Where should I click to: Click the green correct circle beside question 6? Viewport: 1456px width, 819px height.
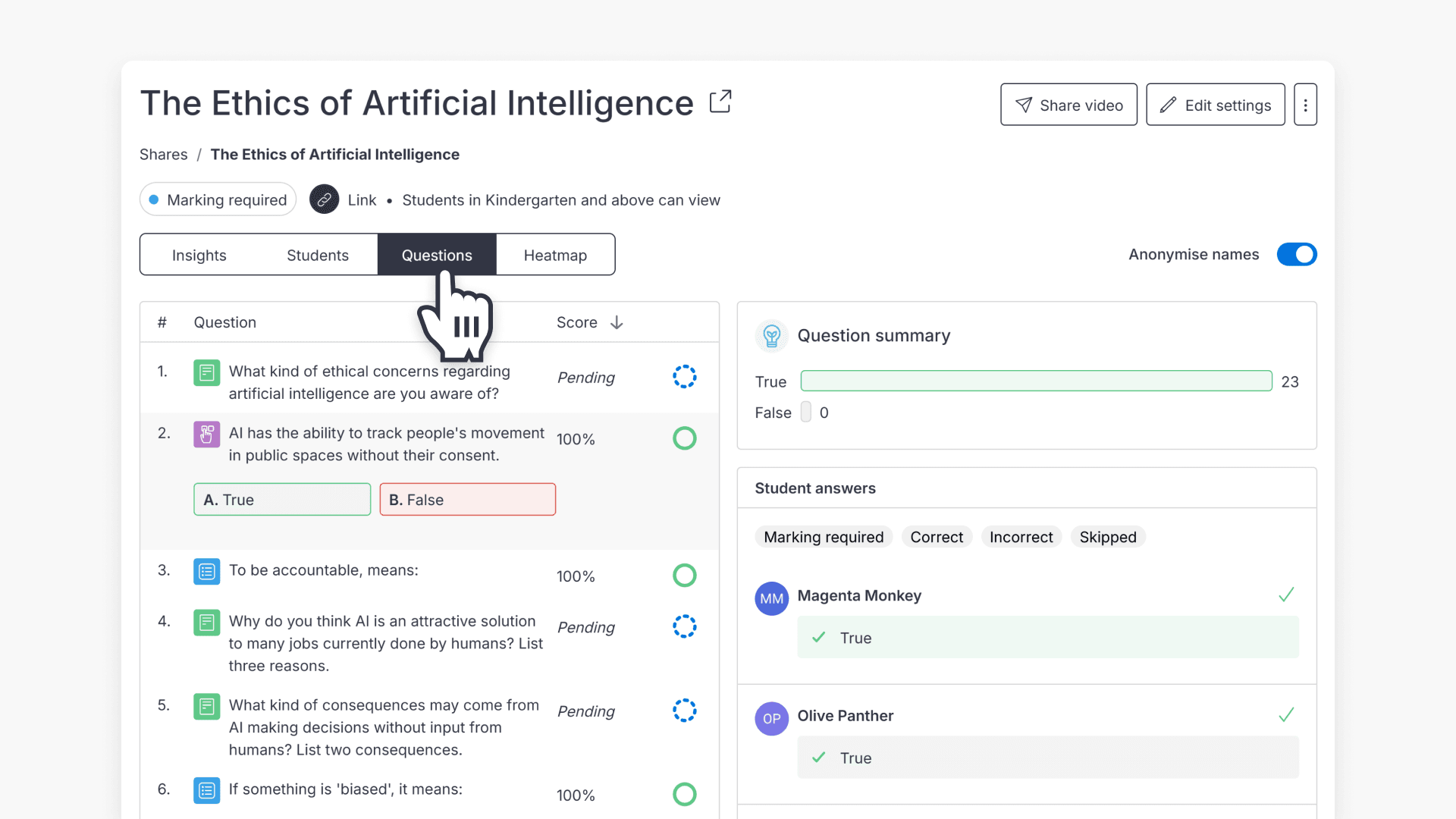pyautogui.click(x=684, y=795)
